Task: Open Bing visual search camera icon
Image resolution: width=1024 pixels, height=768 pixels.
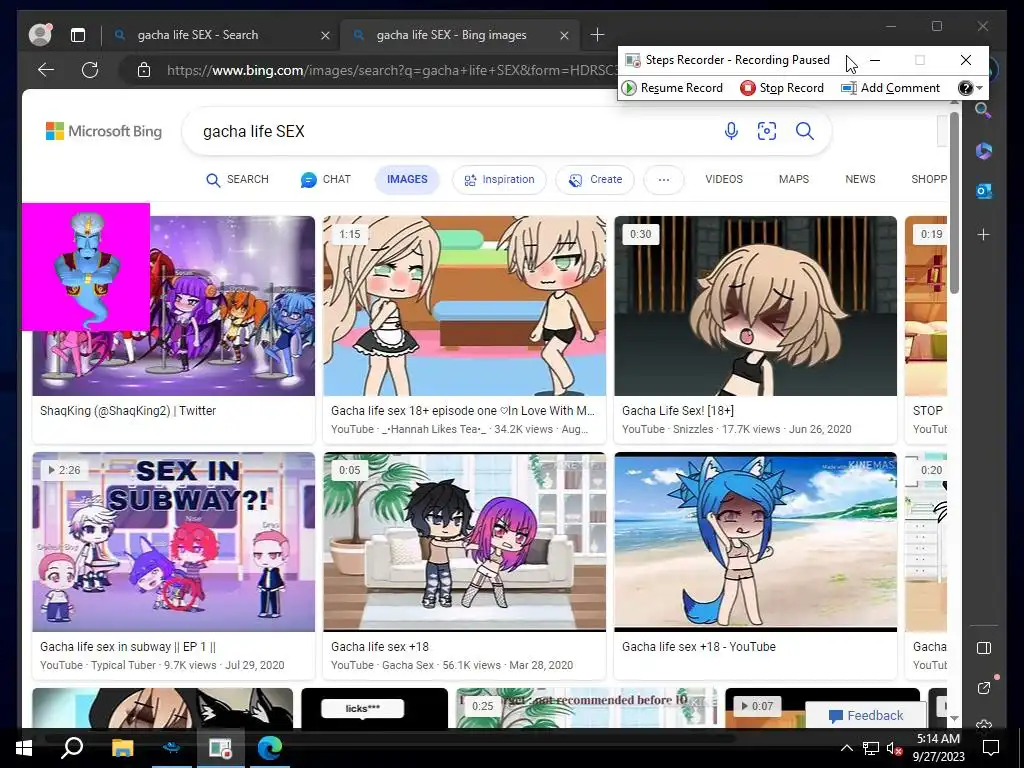Action: click(x=767, y=131)
